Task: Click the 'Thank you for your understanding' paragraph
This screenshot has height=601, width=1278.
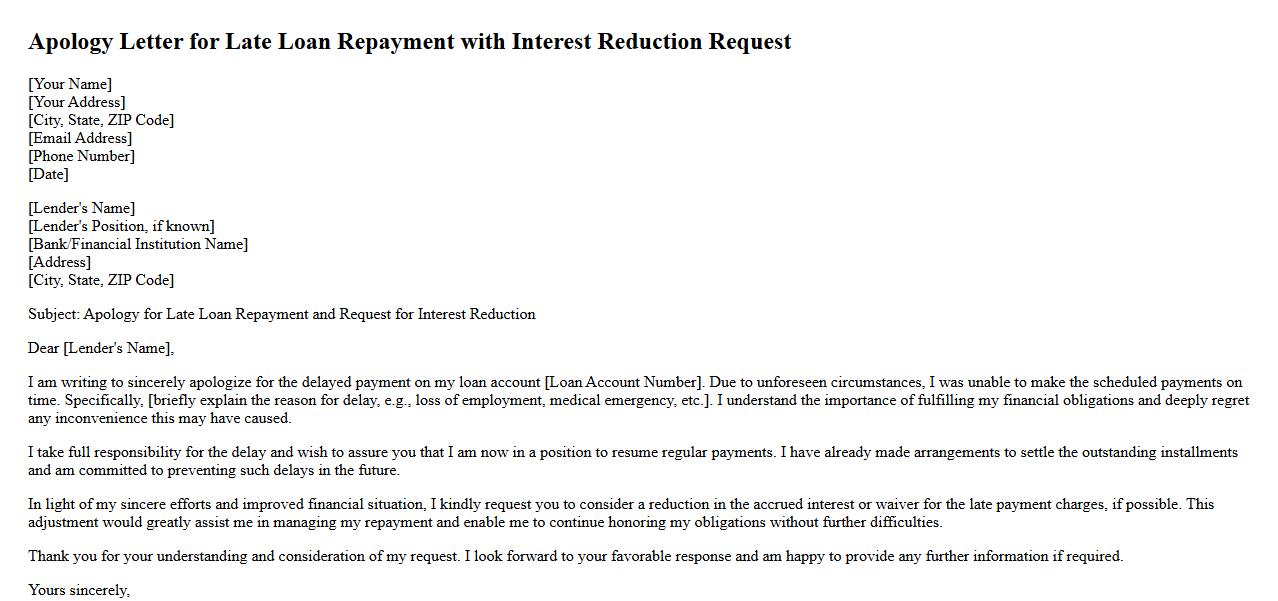Action: 575,556
